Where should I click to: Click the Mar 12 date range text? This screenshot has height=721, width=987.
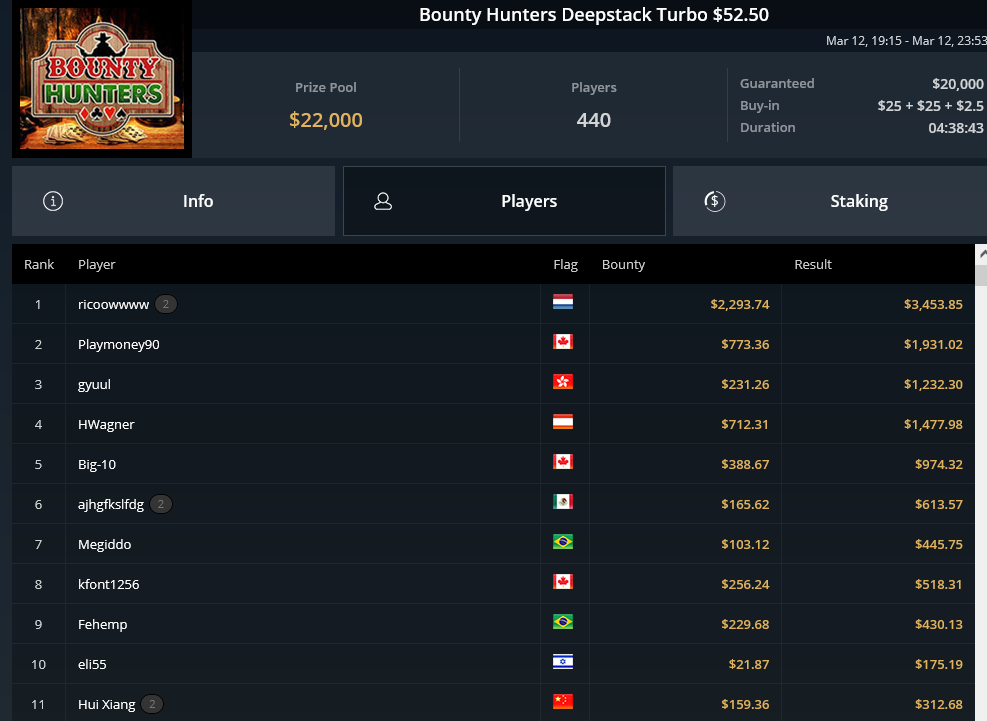point(906,41)
